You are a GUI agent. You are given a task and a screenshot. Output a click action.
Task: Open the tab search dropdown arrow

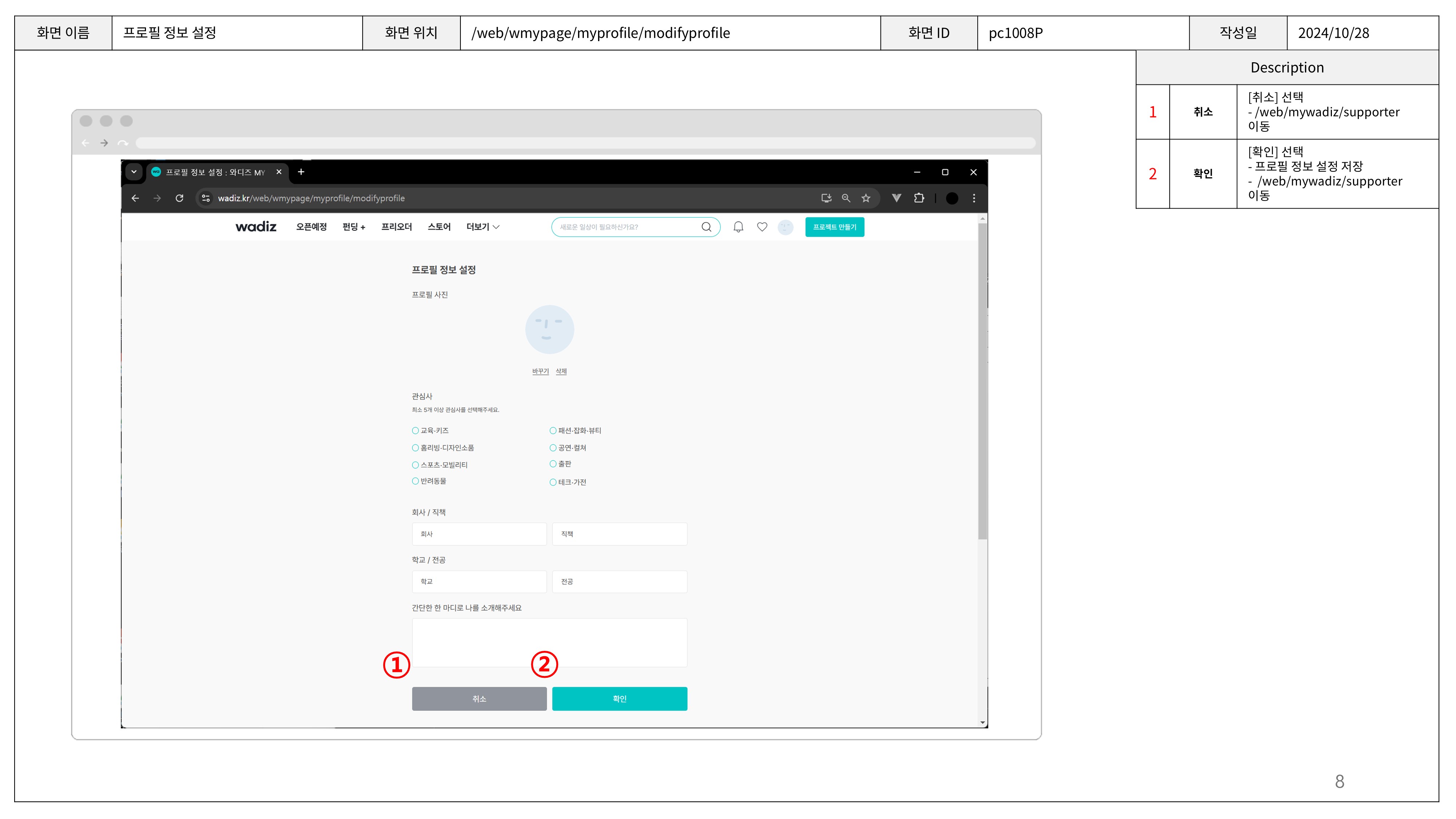pos(134,172)
